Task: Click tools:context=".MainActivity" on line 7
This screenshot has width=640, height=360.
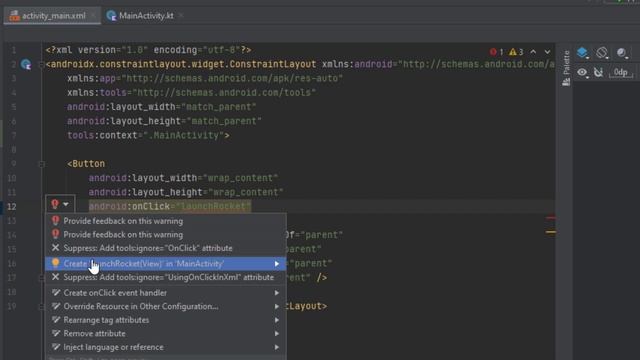Action: [148, 135]
